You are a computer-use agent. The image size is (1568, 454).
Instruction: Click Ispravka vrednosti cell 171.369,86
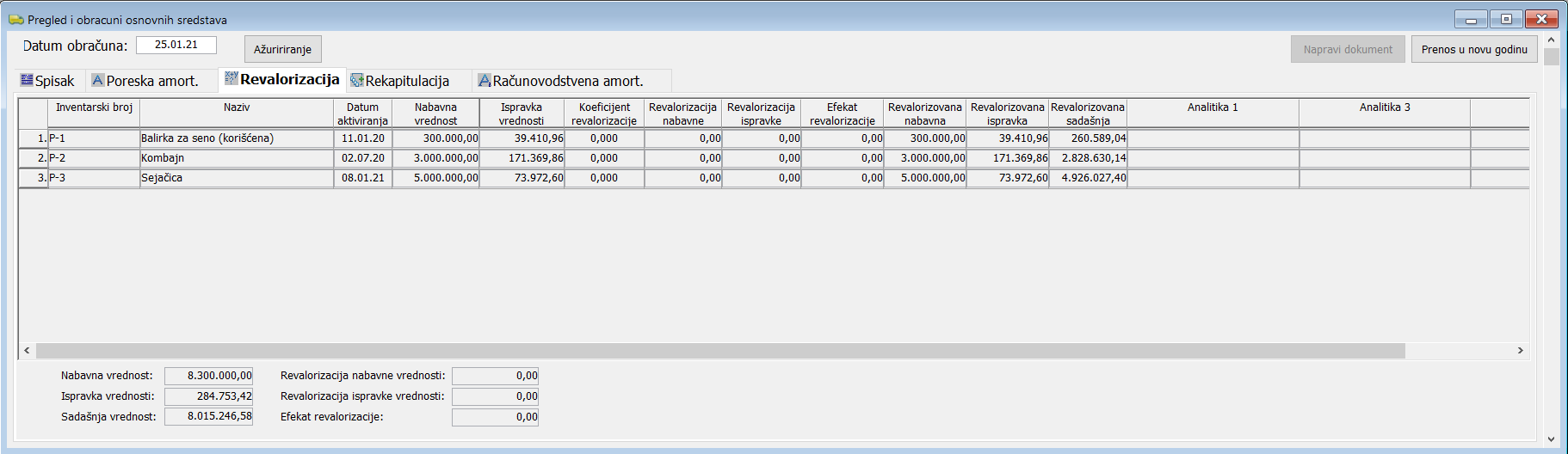[522, 158]
